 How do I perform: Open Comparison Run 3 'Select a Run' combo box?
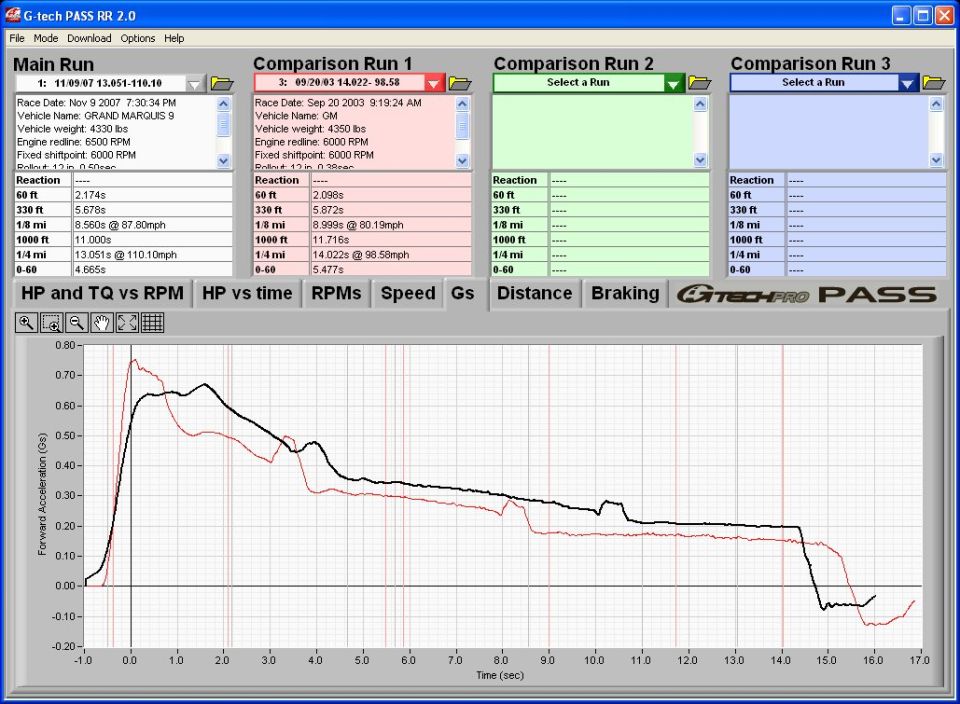pyautogui.click(x=814, y=83)
